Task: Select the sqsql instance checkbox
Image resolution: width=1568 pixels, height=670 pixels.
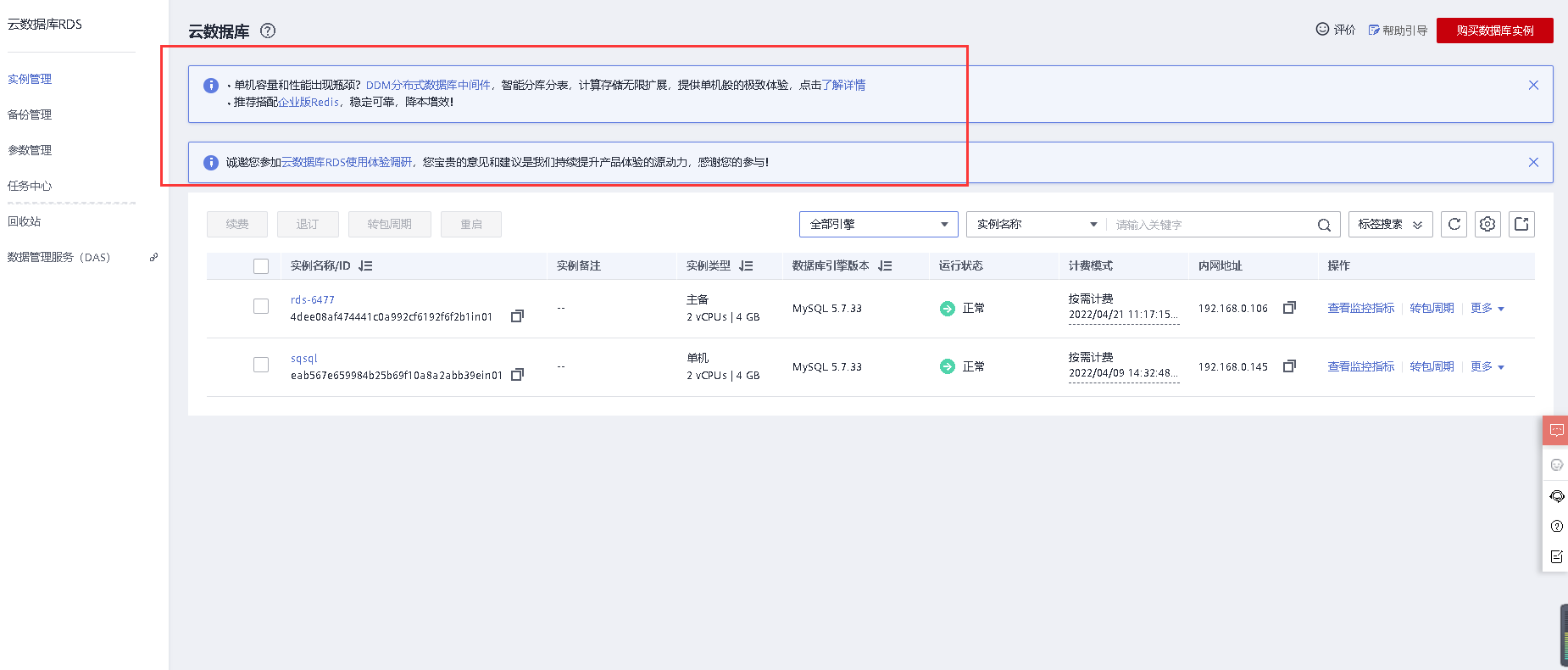Action: click(261, 365)
